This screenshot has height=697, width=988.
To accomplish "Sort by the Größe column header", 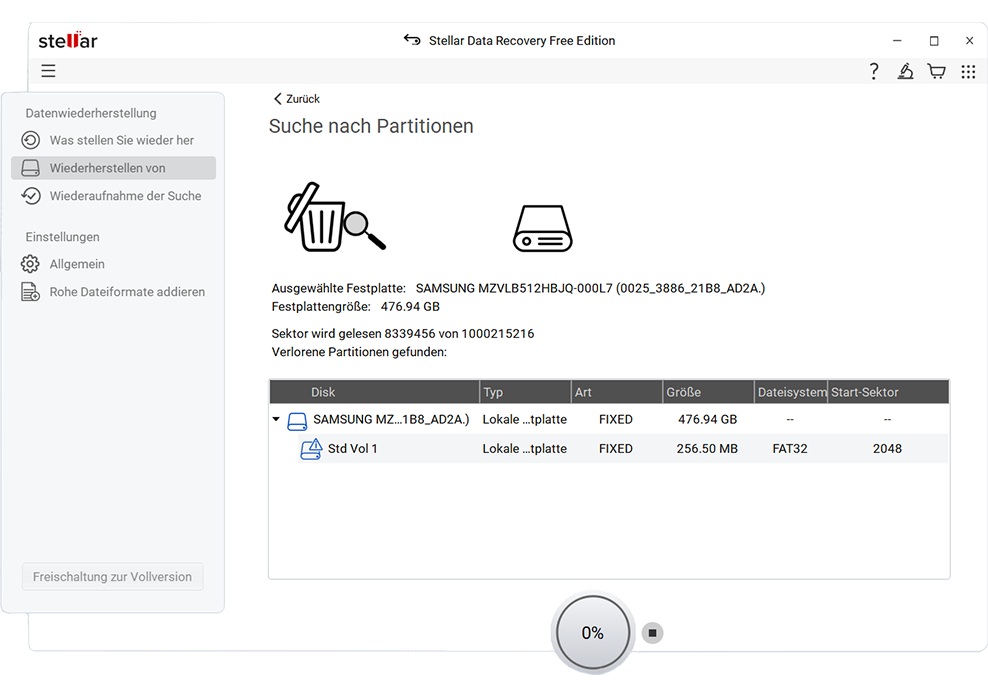I will pyautogui.click(x=708, y=392).
